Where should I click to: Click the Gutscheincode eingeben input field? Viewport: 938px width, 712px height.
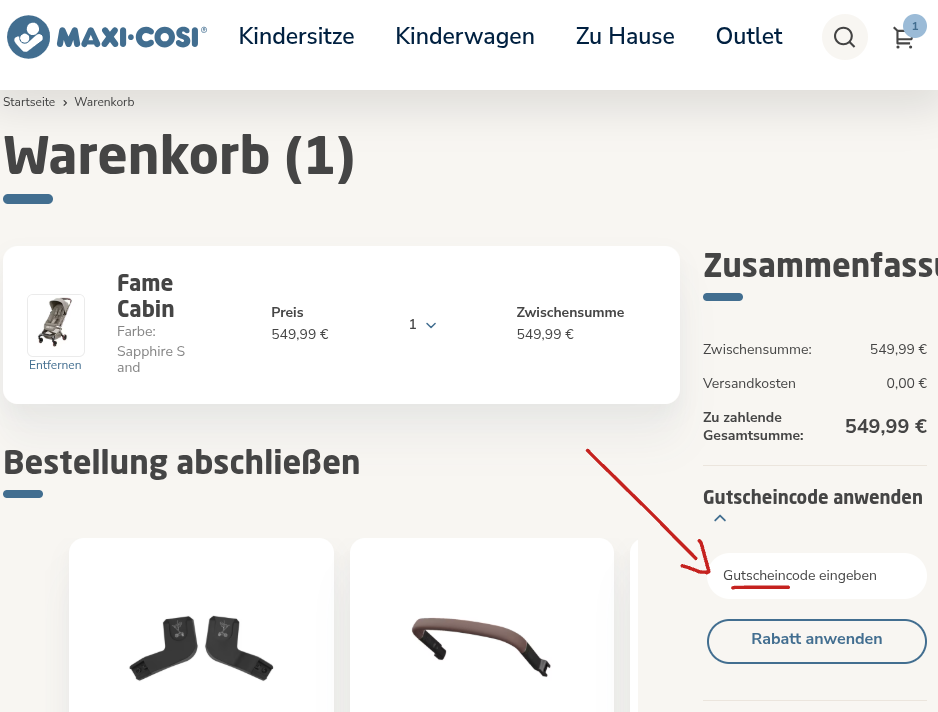(x=816, y=575)
